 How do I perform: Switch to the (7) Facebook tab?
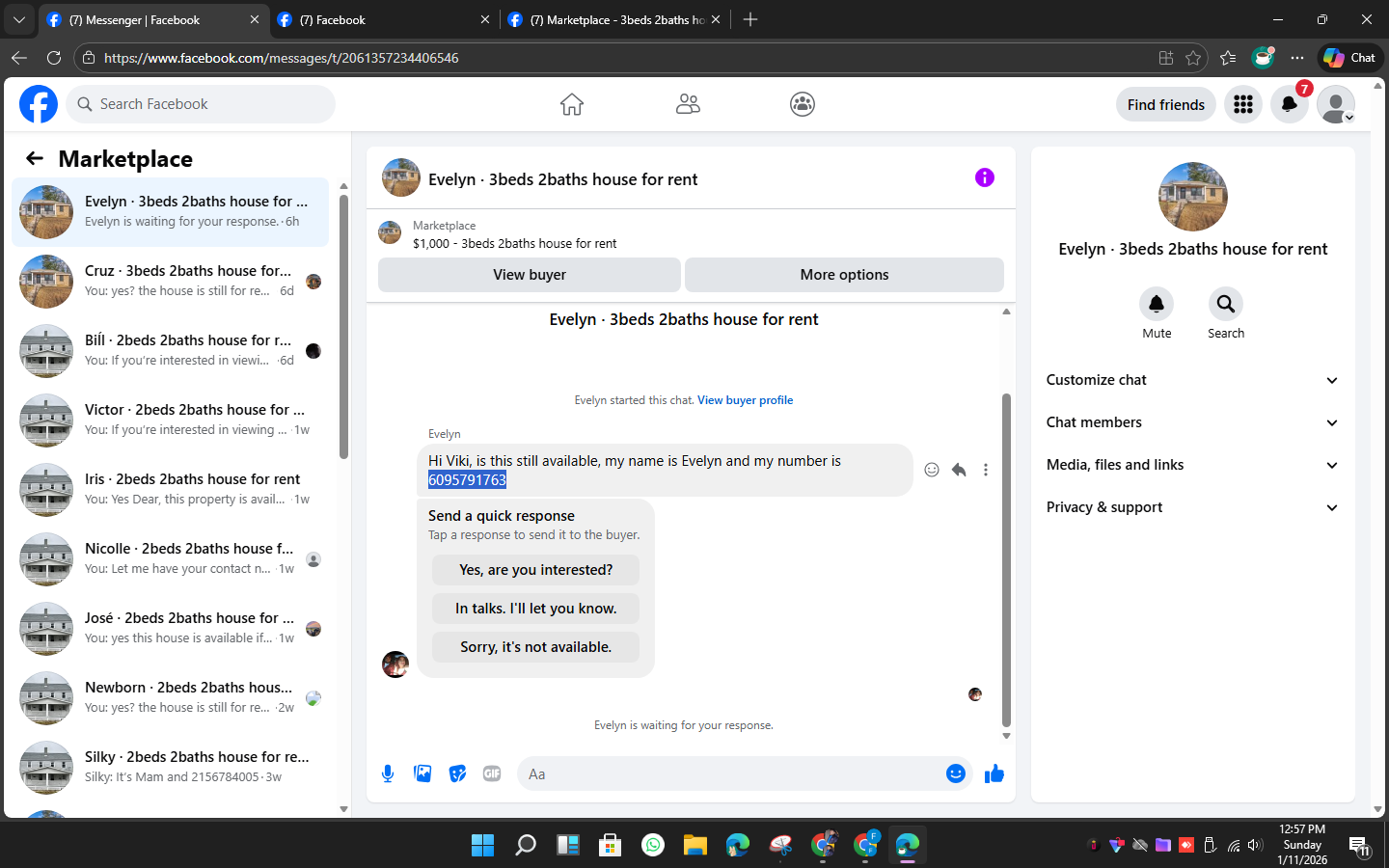[384, 19]
